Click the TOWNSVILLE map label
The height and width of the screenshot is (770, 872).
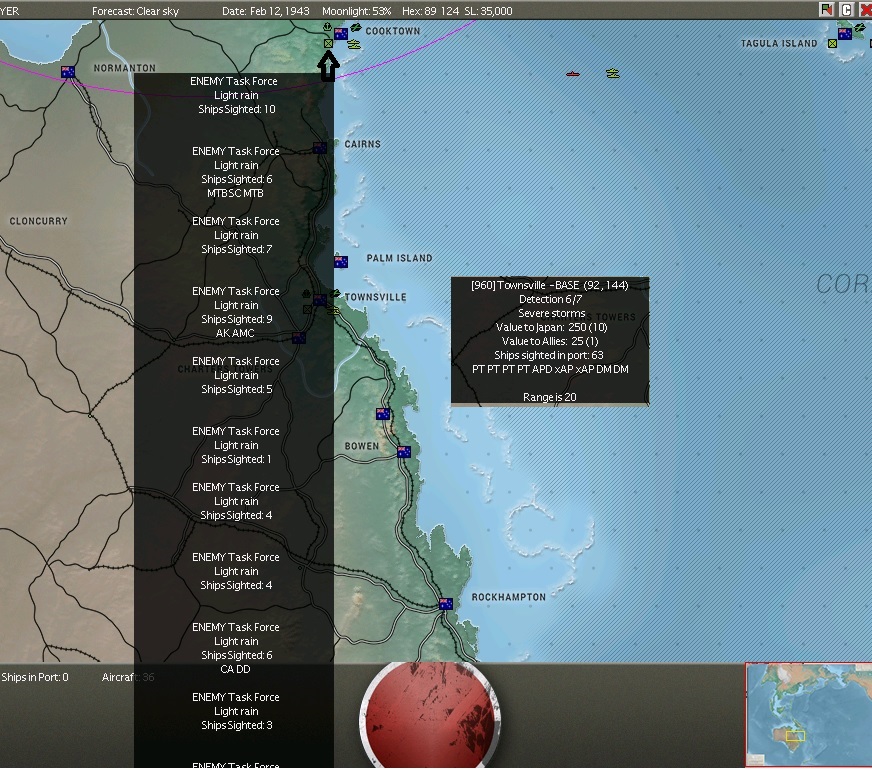375,297
